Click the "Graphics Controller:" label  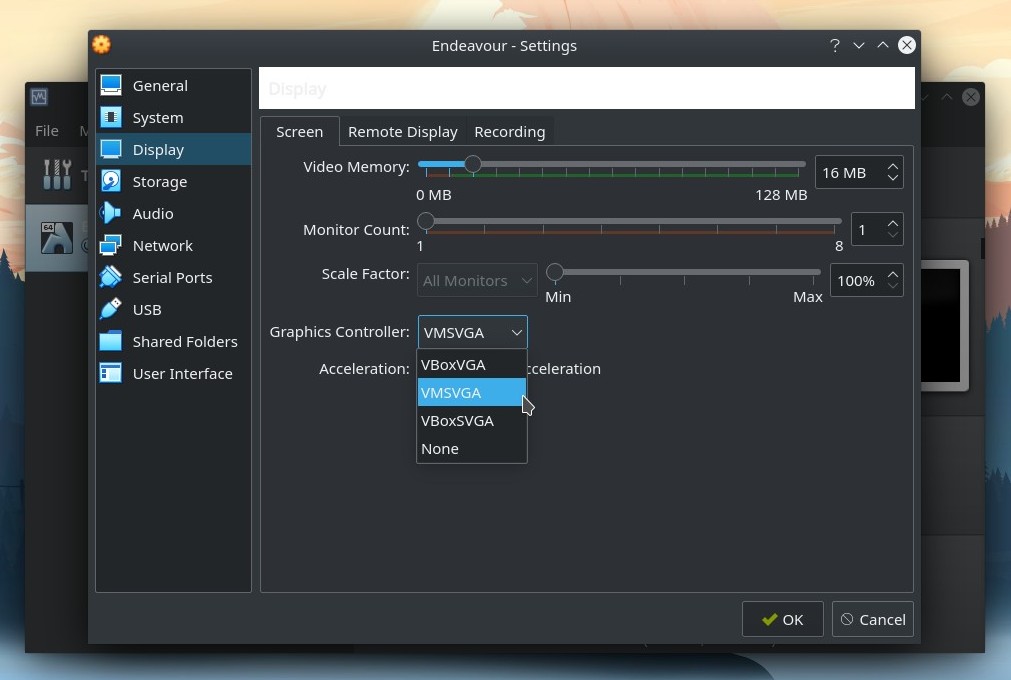coord(339,332)
